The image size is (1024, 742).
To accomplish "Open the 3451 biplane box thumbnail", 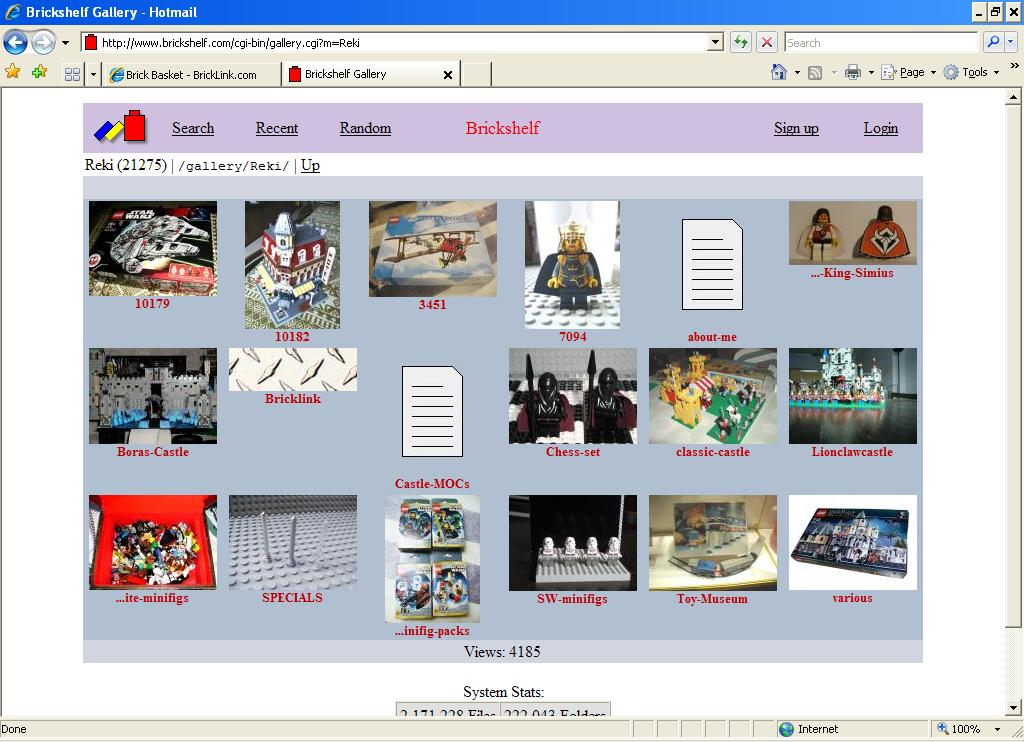I will 432,249.
